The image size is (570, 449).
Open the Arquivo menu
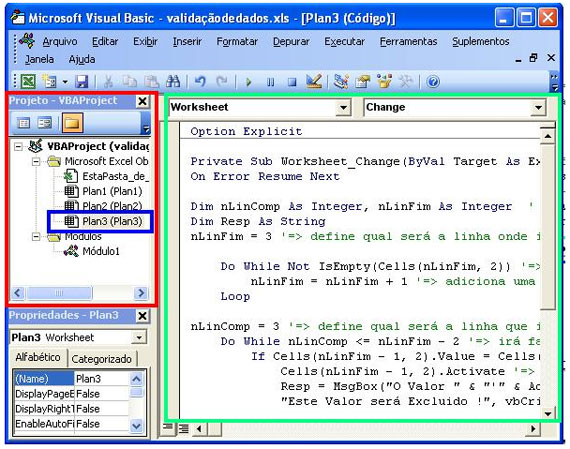click(x=60, y=41)
